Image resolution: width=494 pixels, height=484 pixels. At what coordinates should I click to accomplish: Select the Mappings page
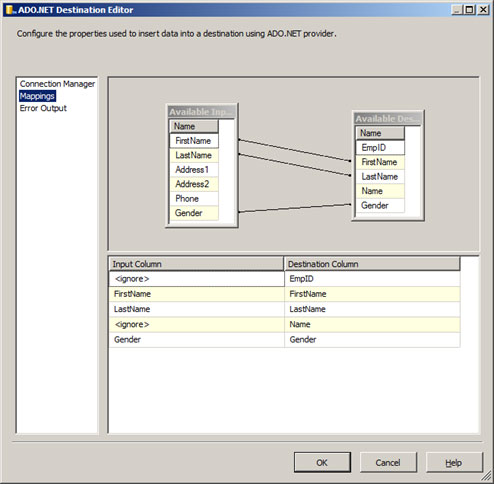click(37, 96)
